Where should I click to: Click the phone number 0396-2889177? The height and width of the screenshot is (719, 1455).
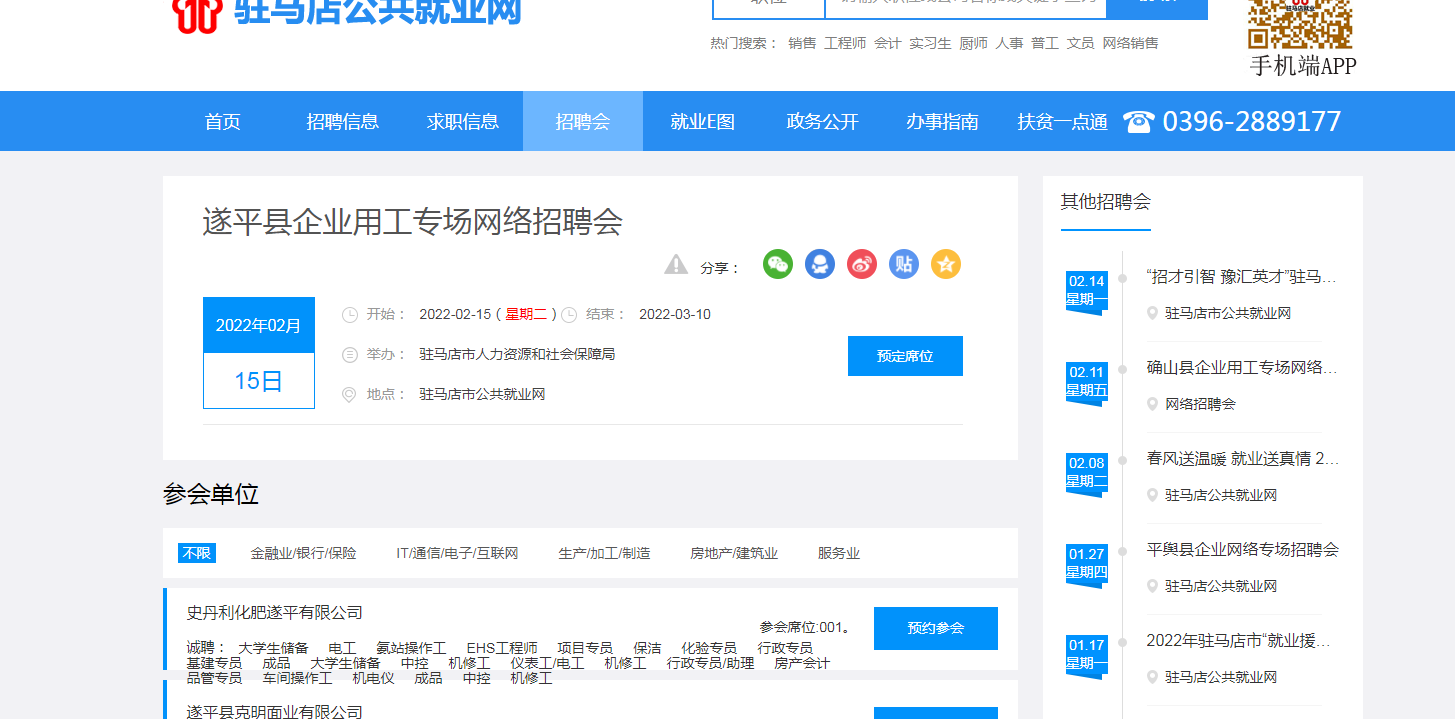click(x=1252, y=121)
